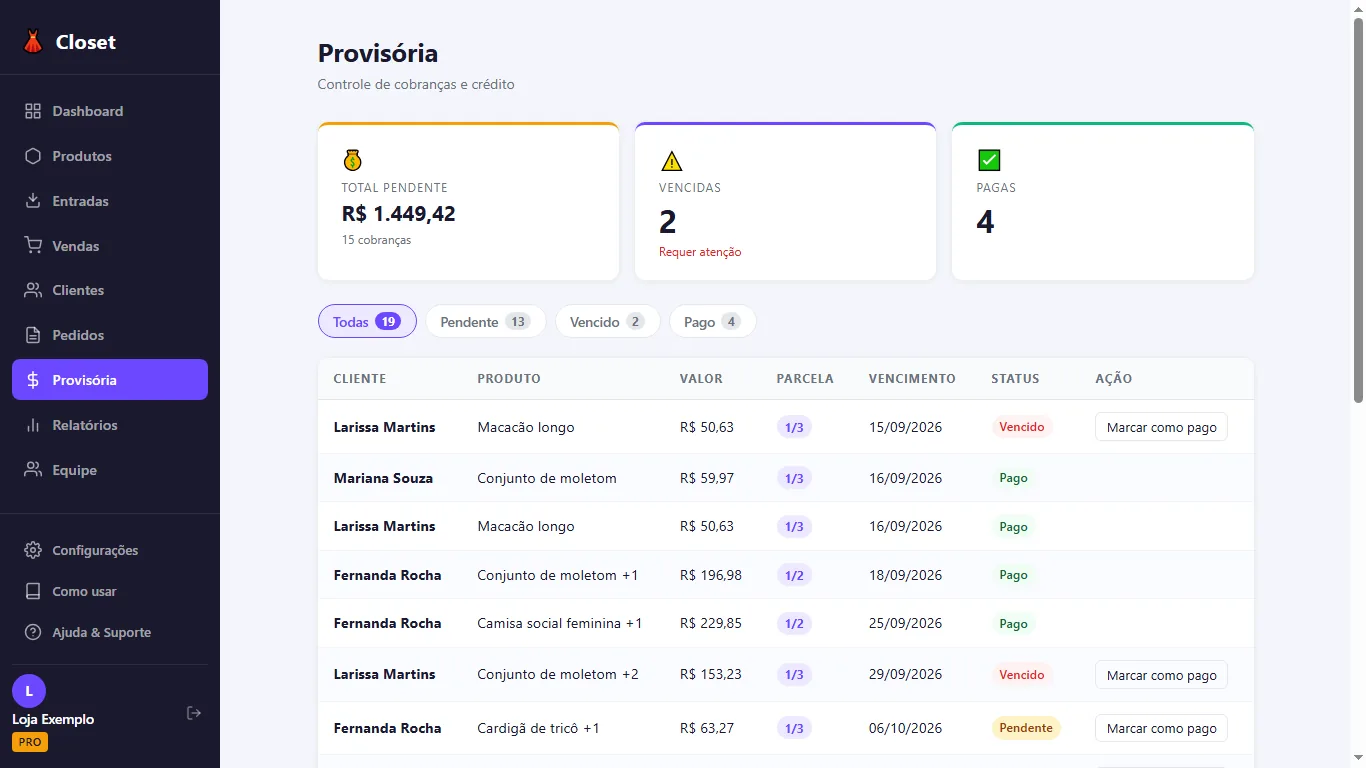
Task: Click the Provisória dollar sign icon
Action: 33,380
